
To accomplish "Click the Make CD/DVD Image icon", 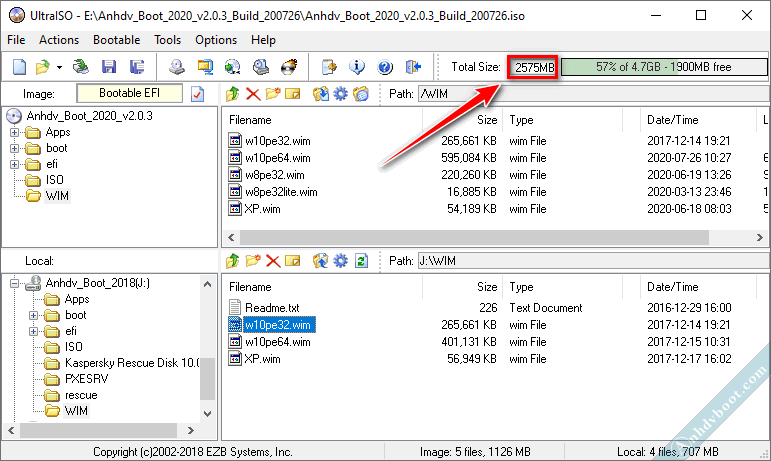I will pos(177,67).
